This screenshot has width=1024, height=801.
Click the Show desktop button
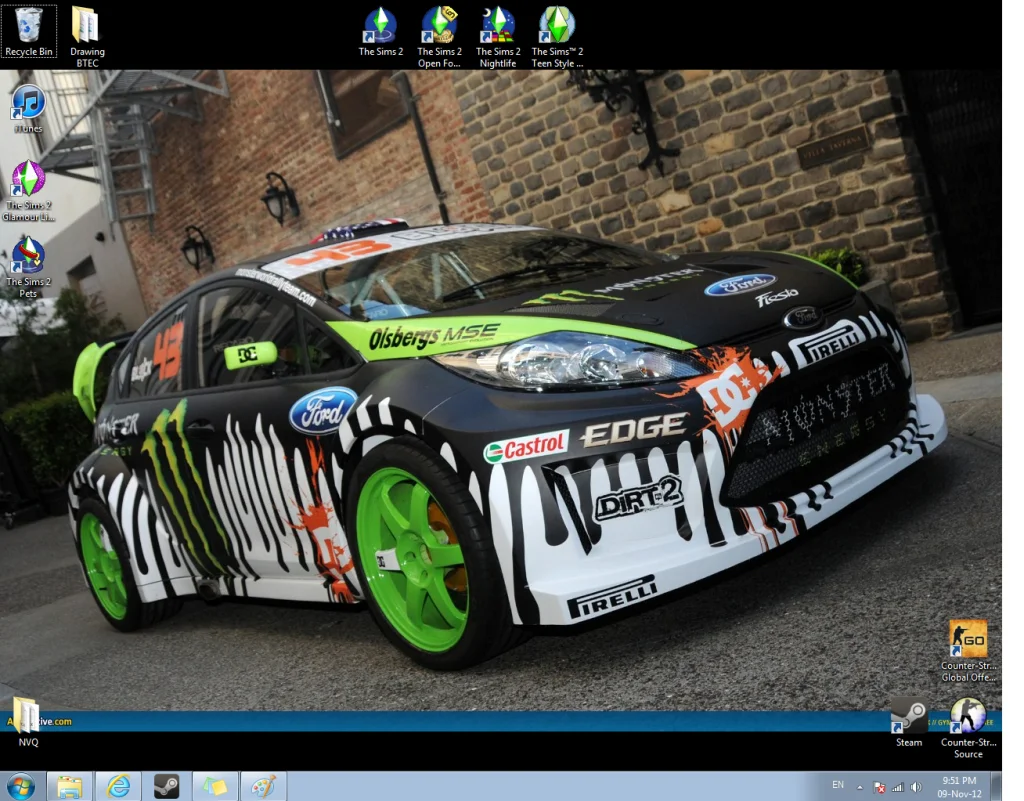[x=997, y=787]
